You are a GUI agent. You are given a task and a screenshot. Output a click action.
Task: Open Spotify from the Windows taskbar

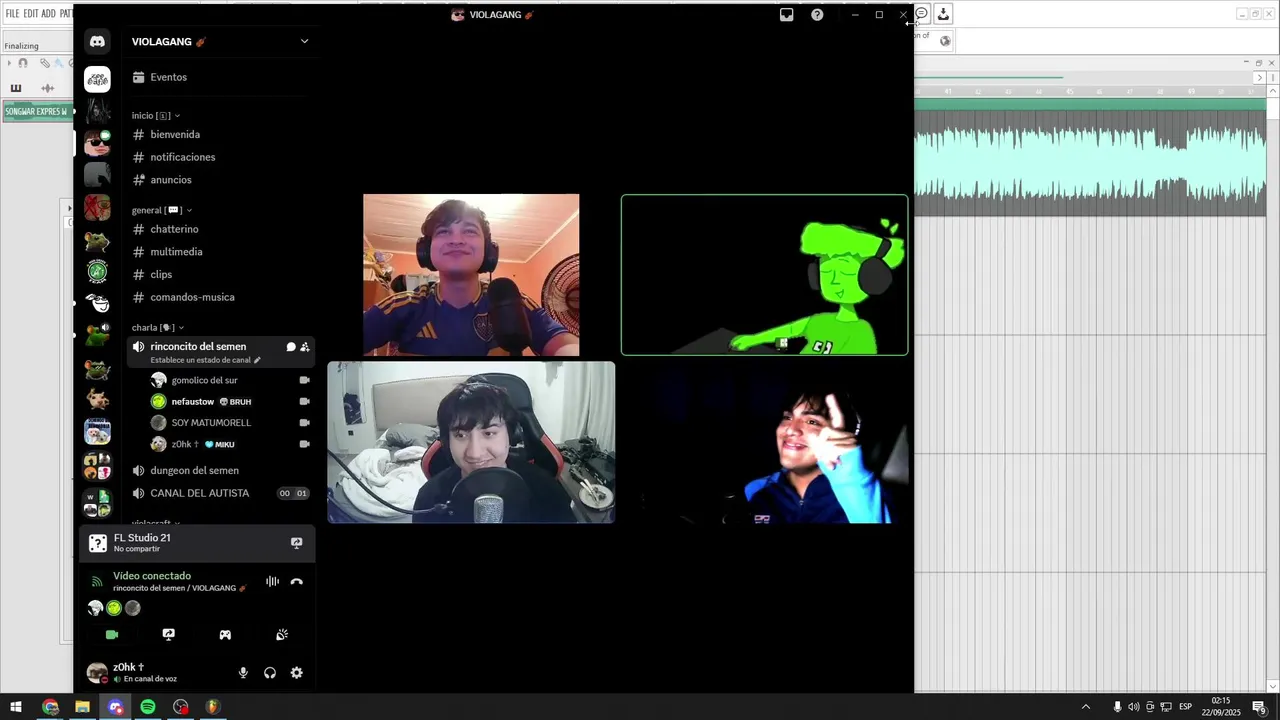click(148, 707)
